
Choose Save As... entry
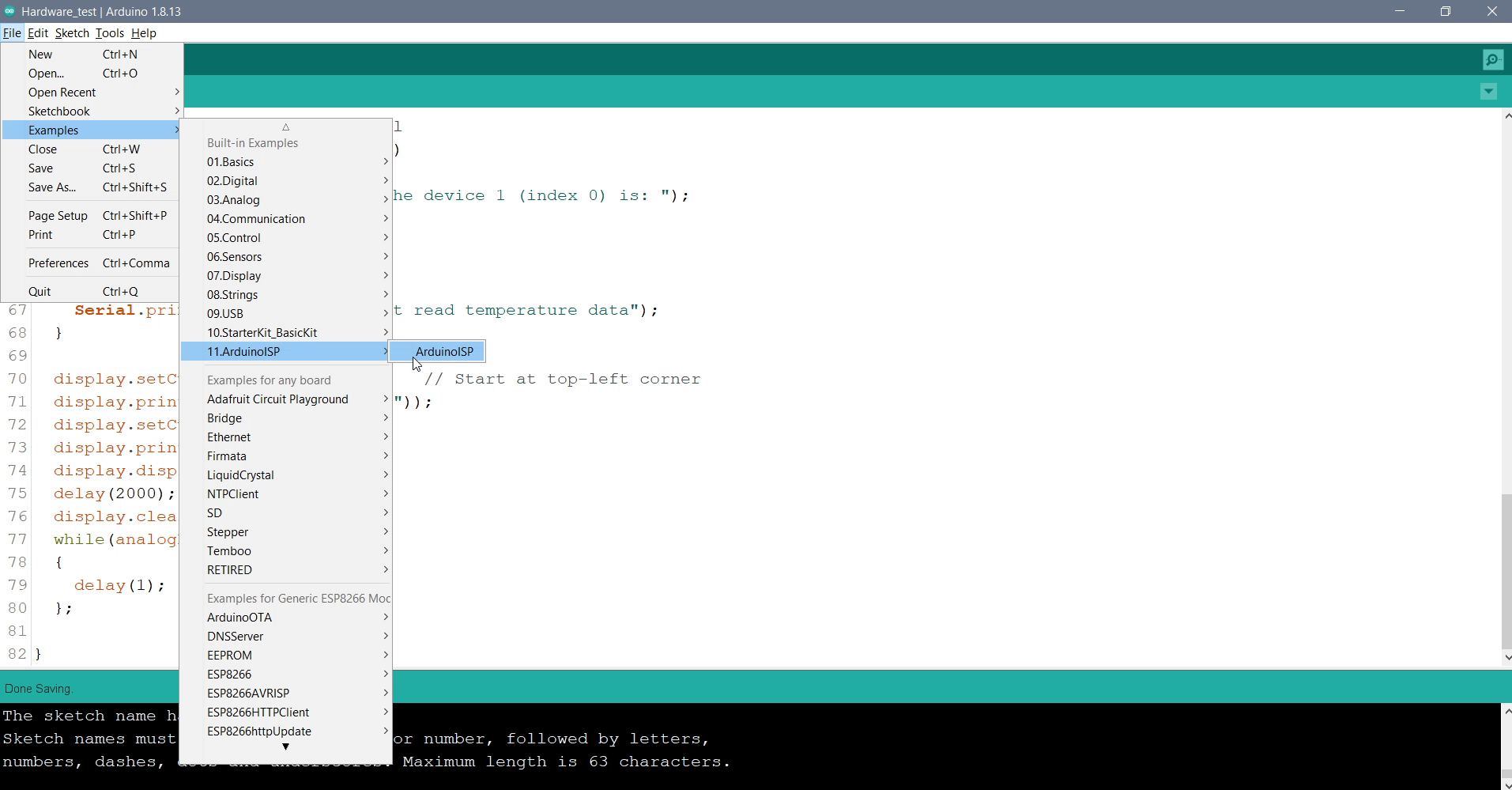92,187
